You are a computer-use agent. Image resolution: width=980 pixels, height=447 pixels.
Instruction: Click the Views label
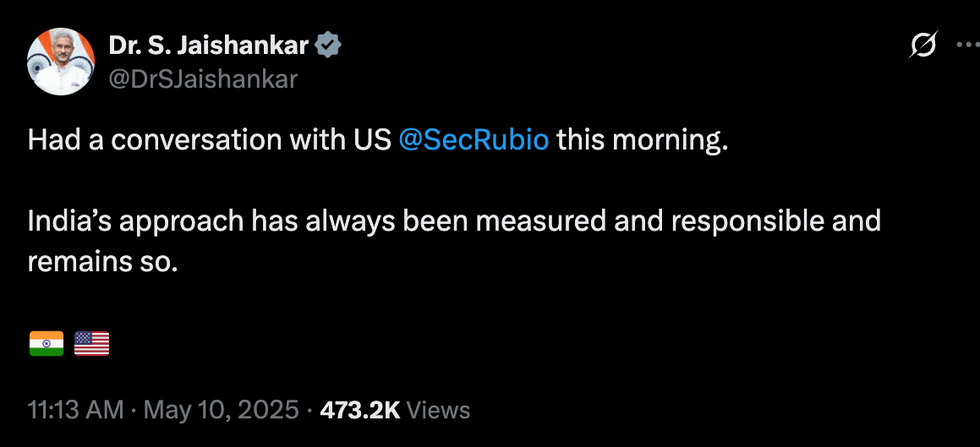439,409
